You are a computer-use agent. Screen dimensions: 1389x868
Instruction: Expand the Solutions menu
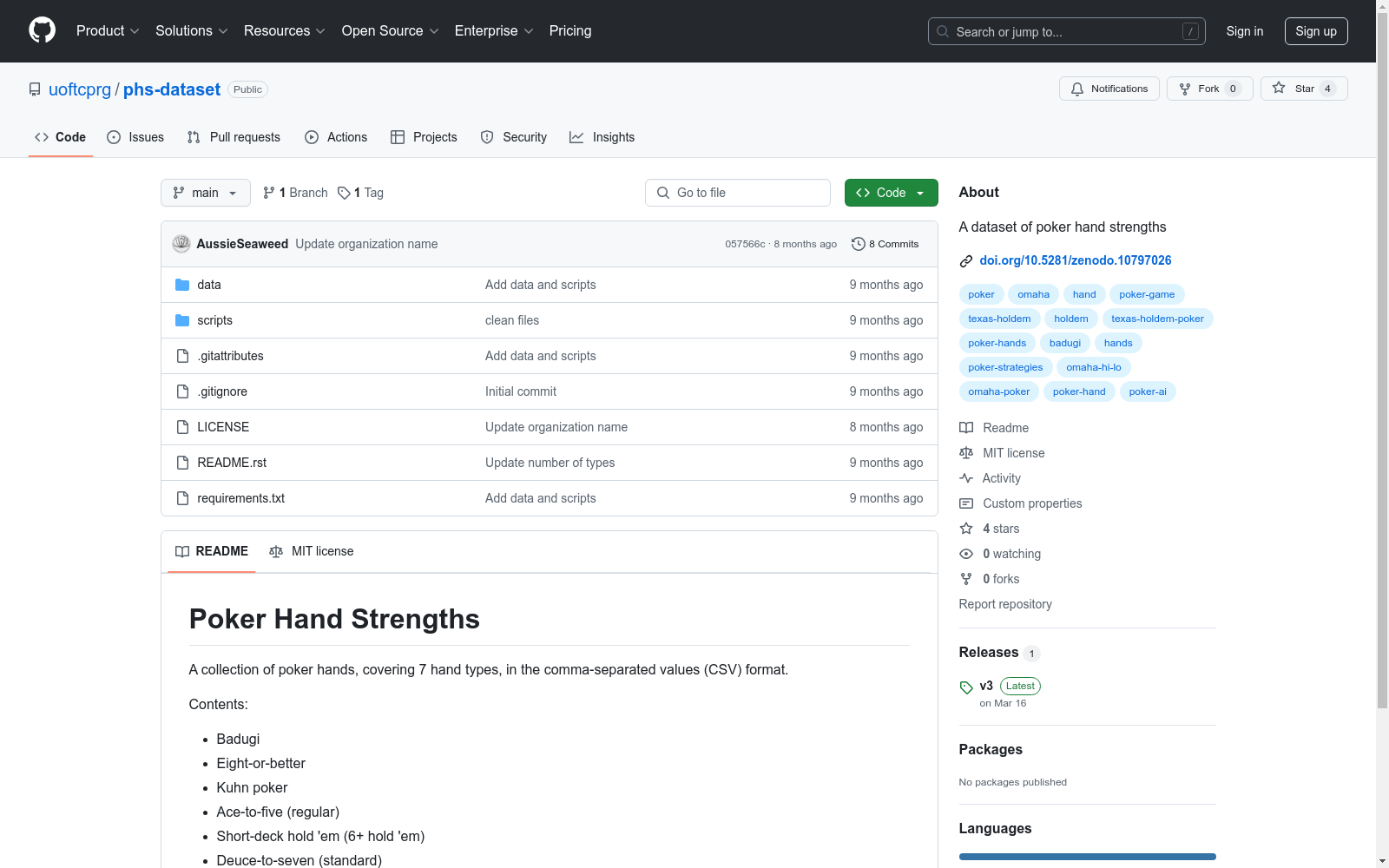pos(192,30)
